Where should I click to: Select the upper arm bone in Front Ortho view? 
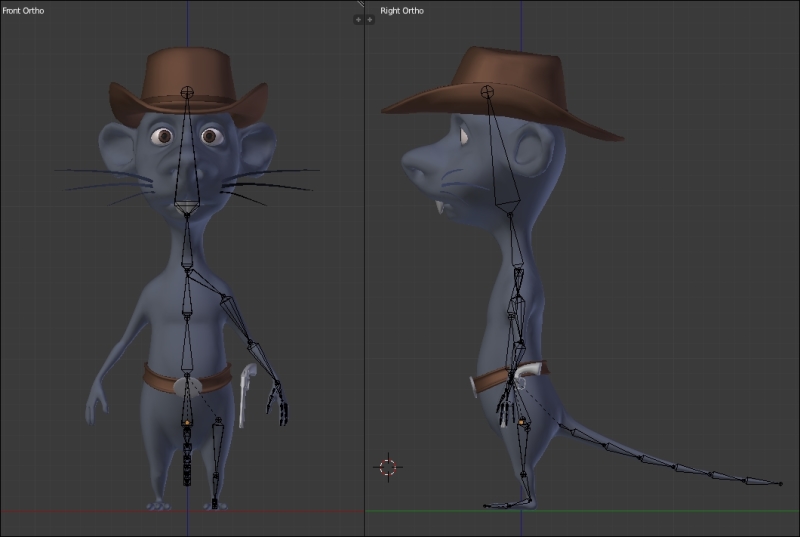(x=236, y=319)
